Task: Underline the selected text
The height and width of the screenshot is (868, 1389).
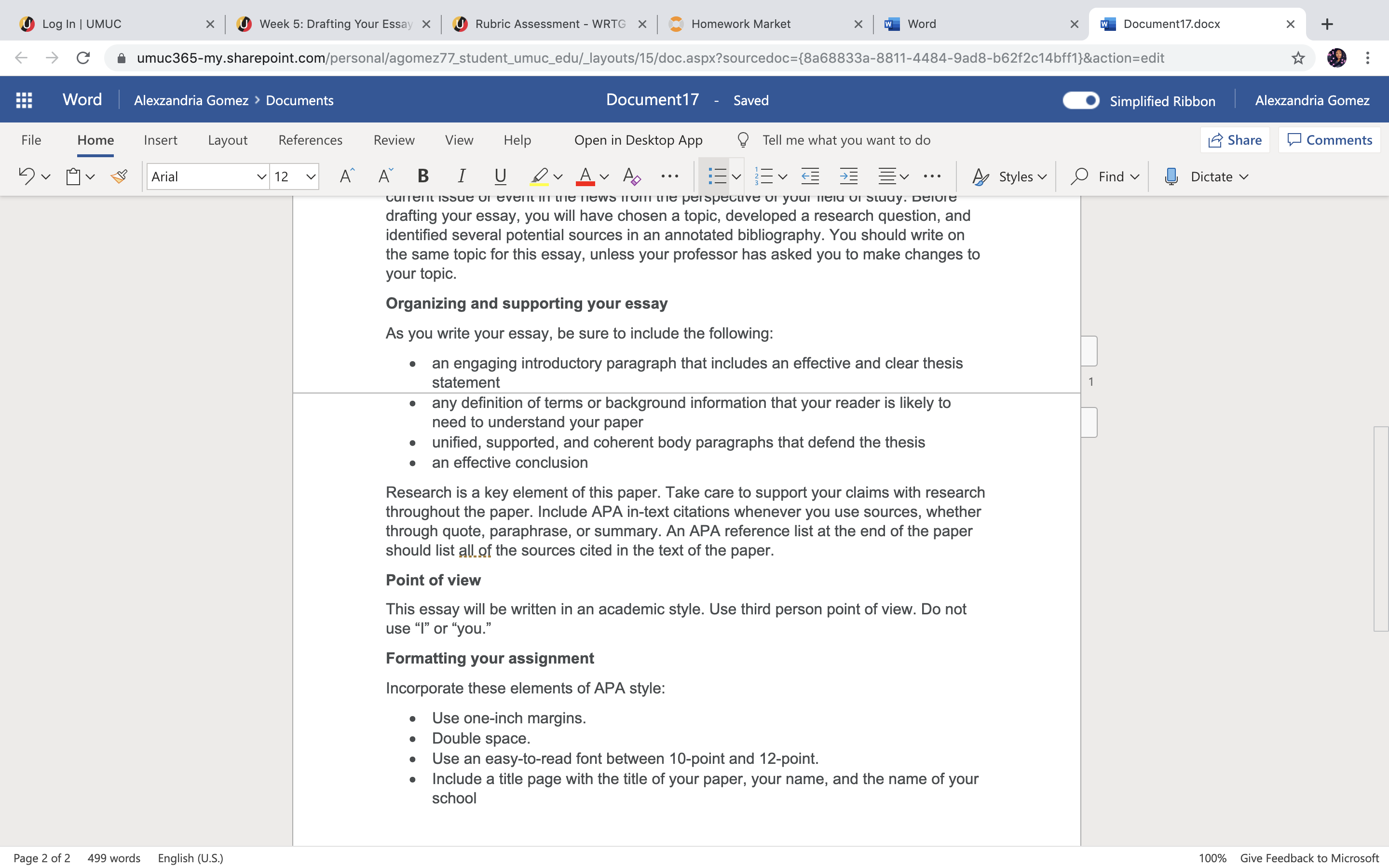Action: (x=500, y=176)
